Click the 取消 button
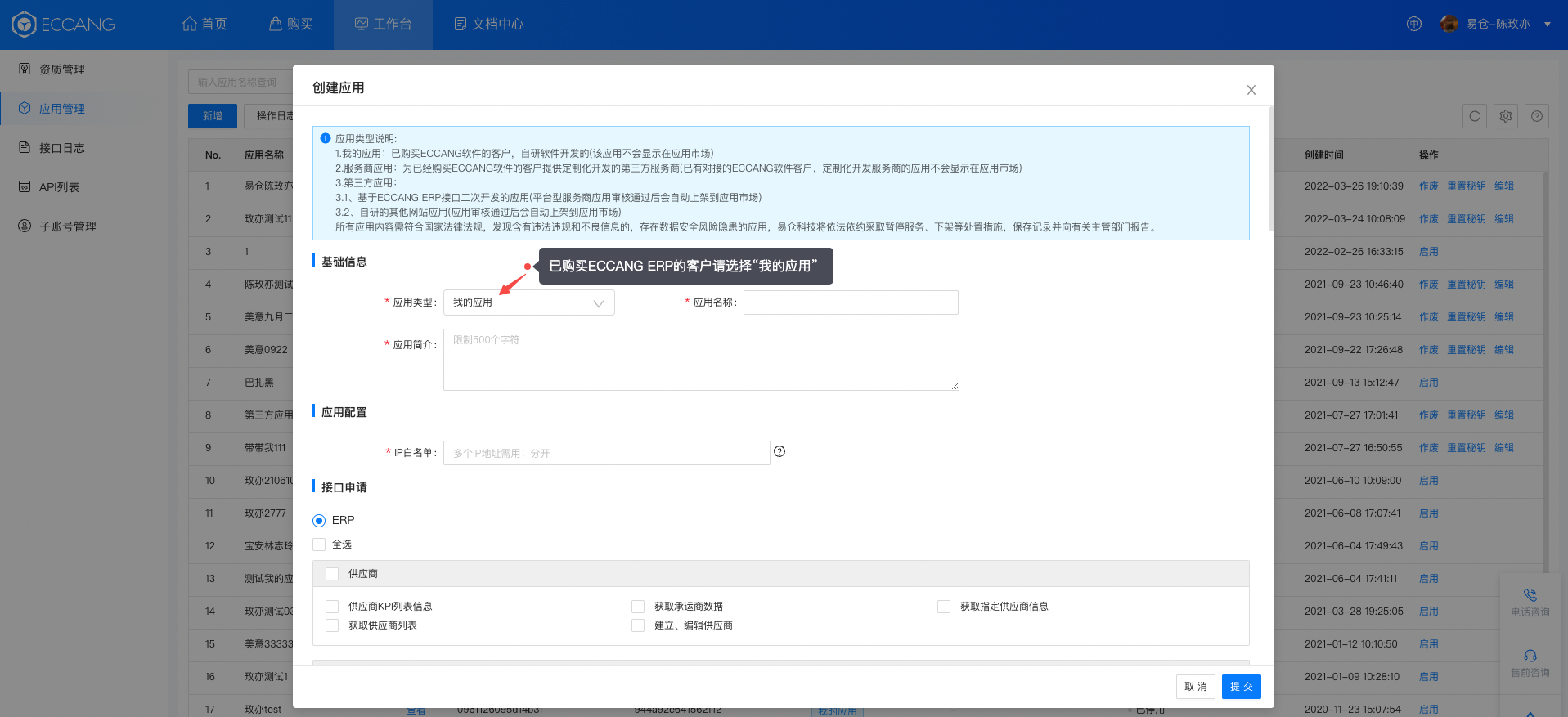The width and height of the screenshot is (1568, 717). [x=1196, y=687]
